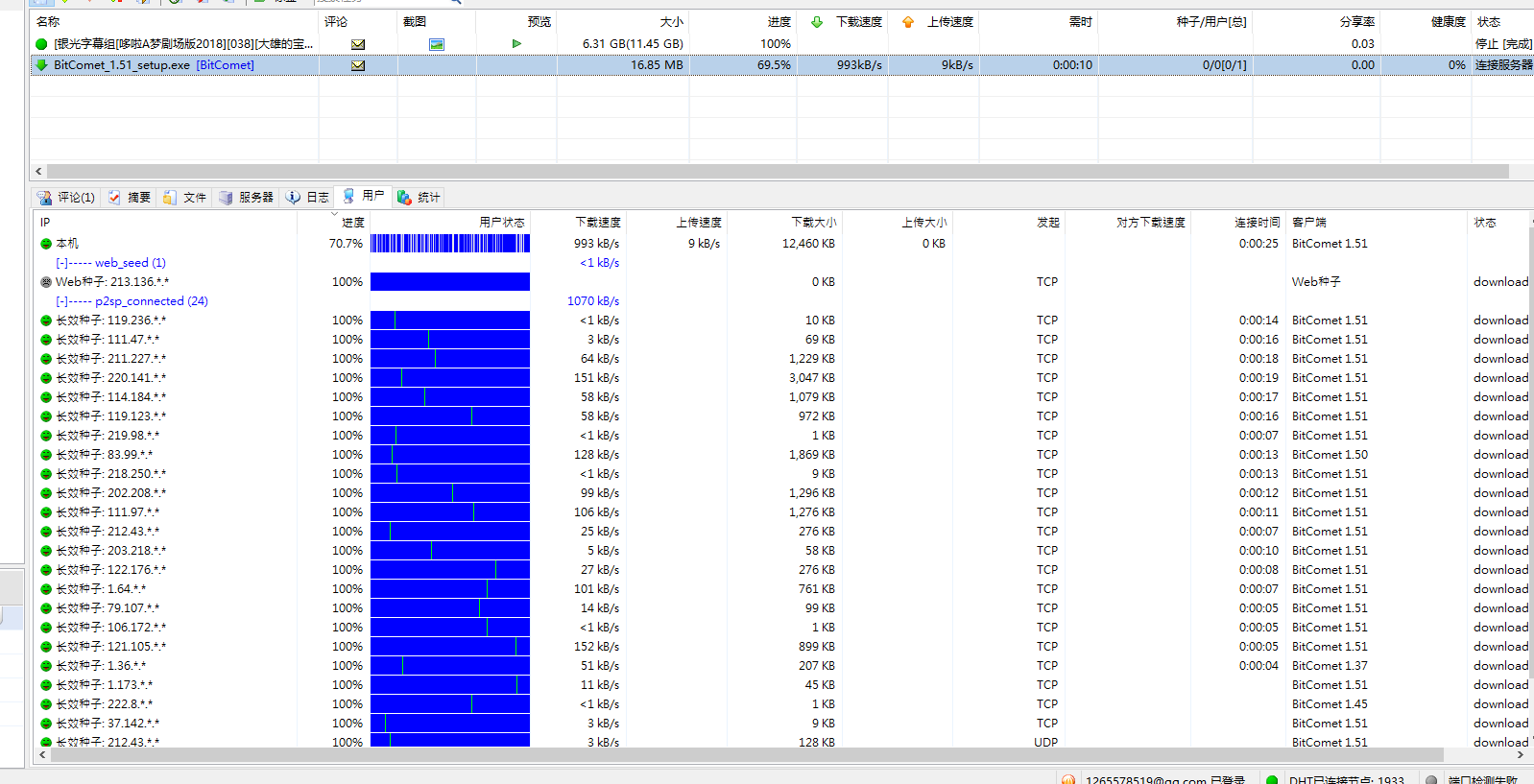
Task: Click the '1070 kB/s' p2sp total speed value
Action: click(593, 301)
